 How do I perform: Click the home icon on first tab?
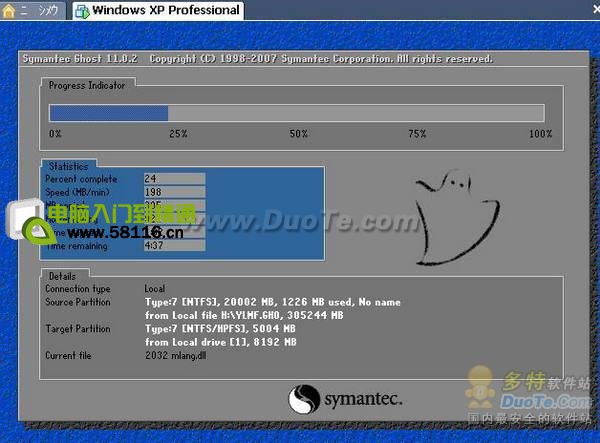click(x=12, y=11)
